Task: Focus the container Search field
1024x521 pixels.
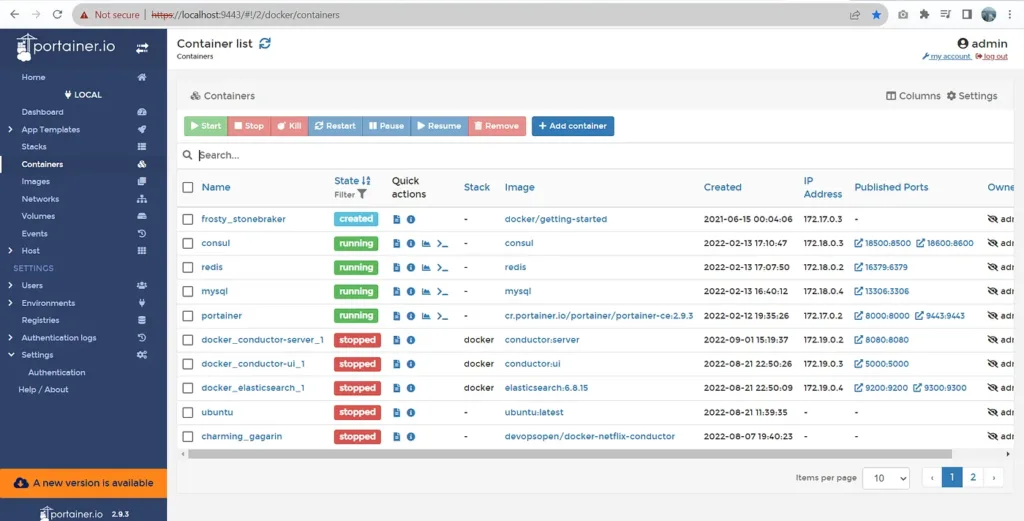Action: point(500,155)
